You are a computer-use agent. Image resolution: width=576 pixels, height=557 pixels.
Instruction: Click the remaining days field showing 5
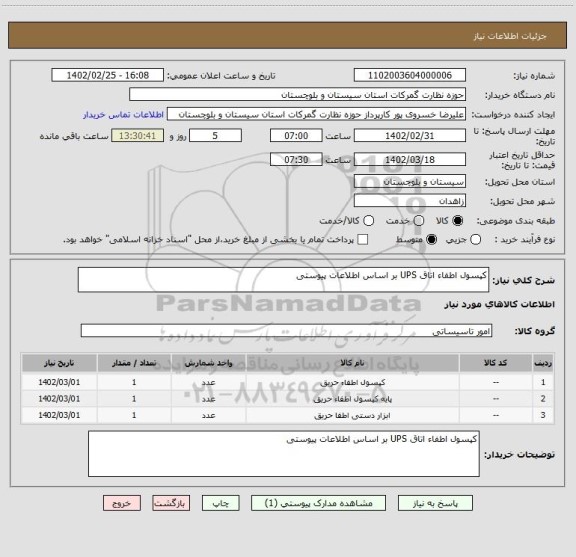[x=215, y=136]
